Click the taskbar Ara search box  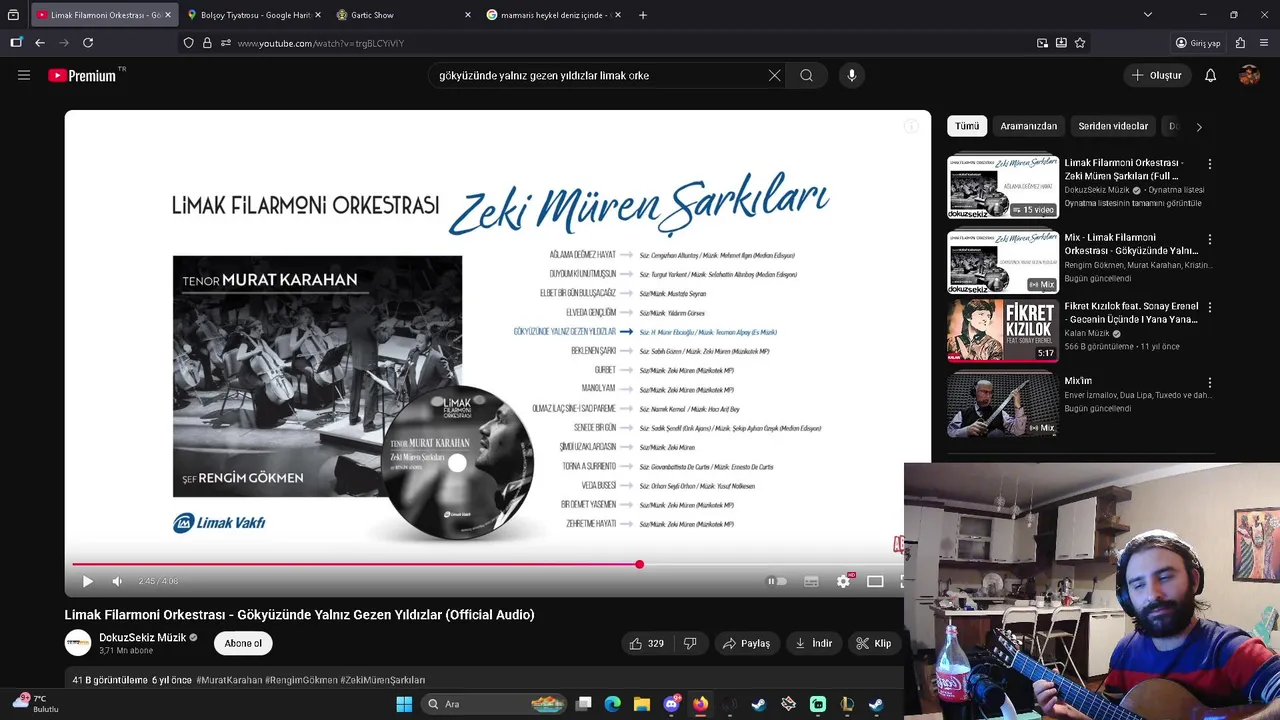point(495,704)
